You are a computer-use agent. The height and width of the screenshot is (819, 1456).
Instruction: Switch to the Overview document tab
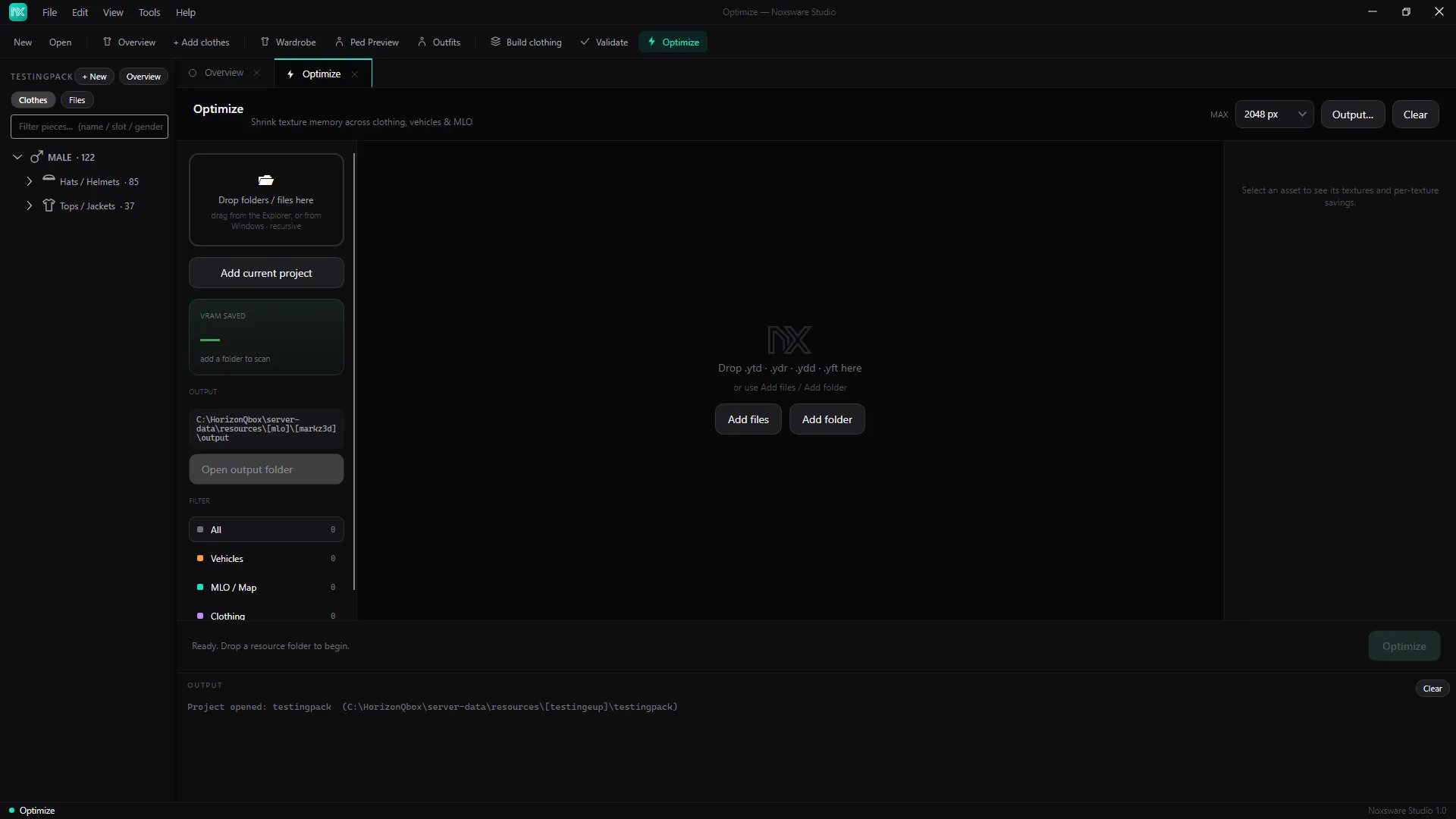pos(224,73)
